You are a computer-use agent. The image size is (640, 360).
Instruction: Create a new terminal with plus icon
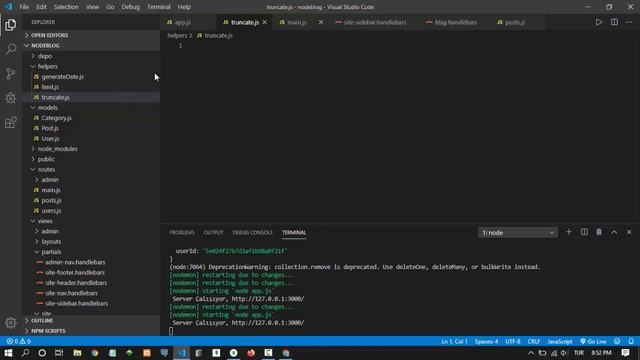(x=569, y=232)
